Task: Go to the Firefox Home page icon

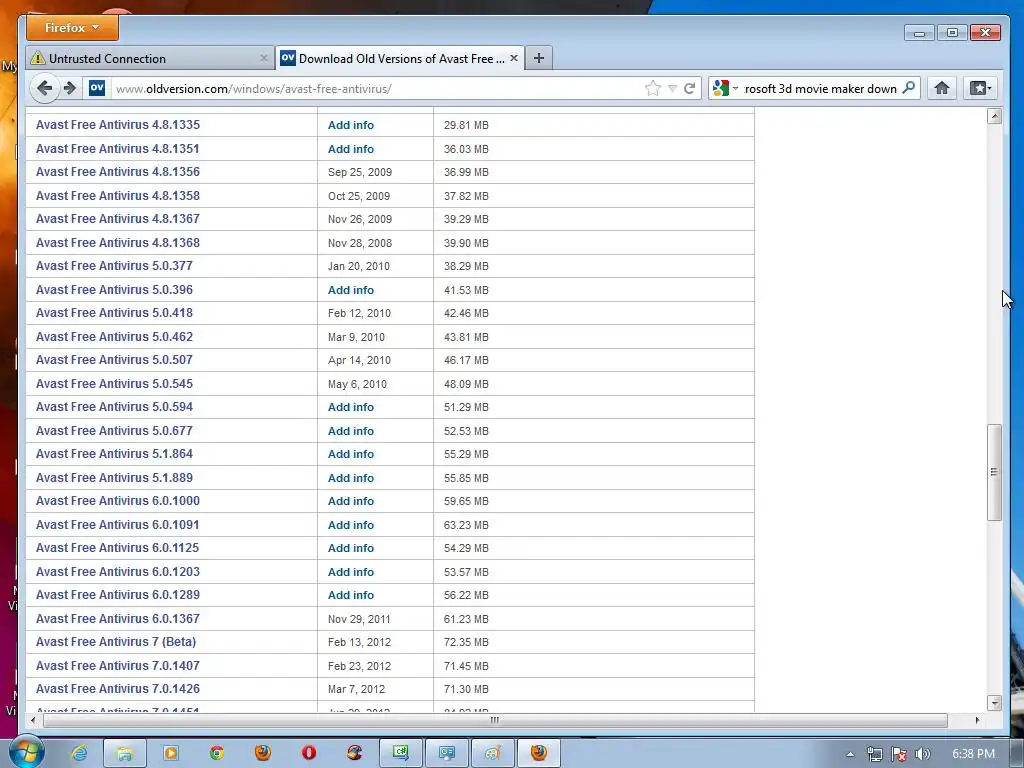Action: click(x=942, y=88)
